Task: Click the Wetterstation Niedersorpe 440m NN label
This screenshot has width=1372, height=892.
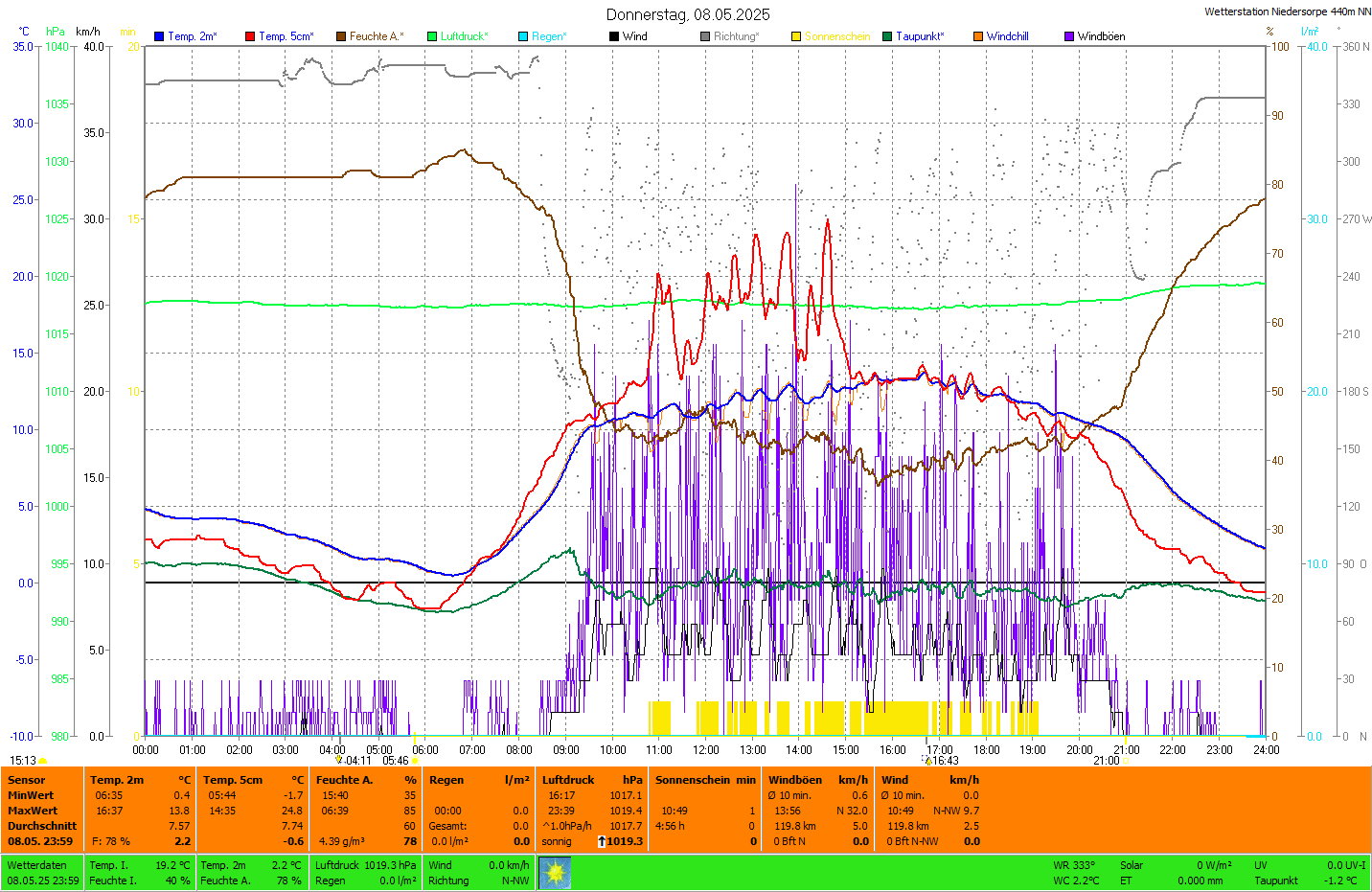Action: point(1287,11)
